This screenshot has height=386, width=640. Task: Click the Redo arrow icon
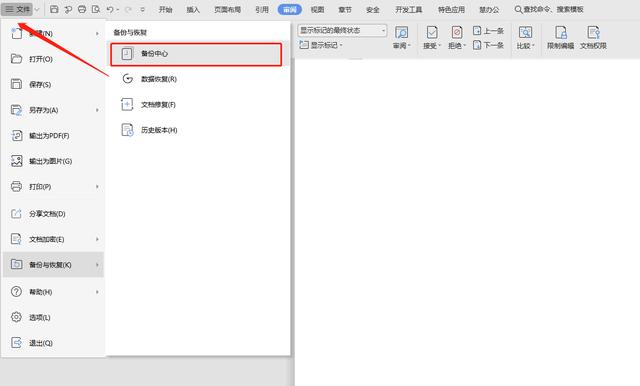click(x=128, y=9)
